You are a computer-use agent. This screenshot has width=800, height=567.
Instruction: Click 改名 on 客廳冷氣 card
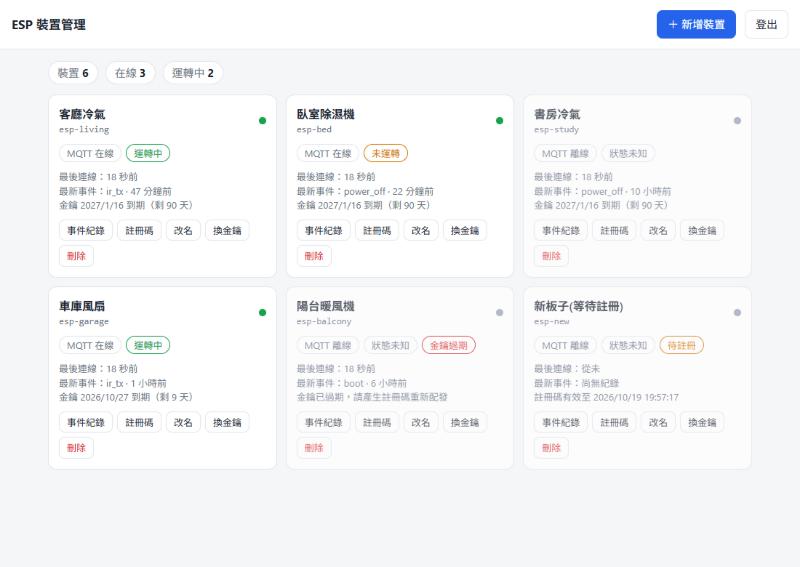point(183,231)
